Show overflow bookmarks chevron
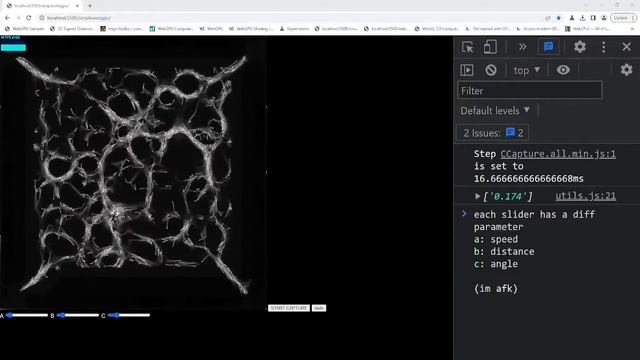Image resolution: width=640 pixels, height=360 pixels. pyautogui.click(x=632, y=29)
